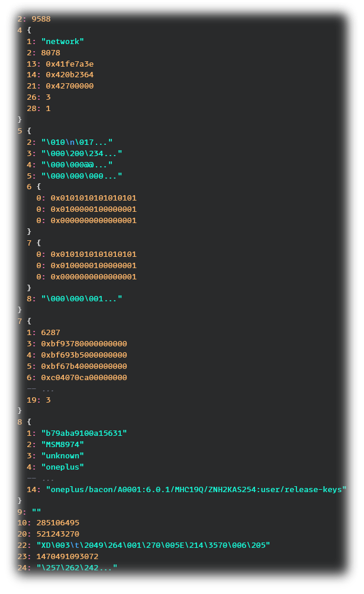The image size is (364, 594).
Task: Select the value 0x41fe7a3e on line 13
Action: pyautogui.click(x=70, y=64)
